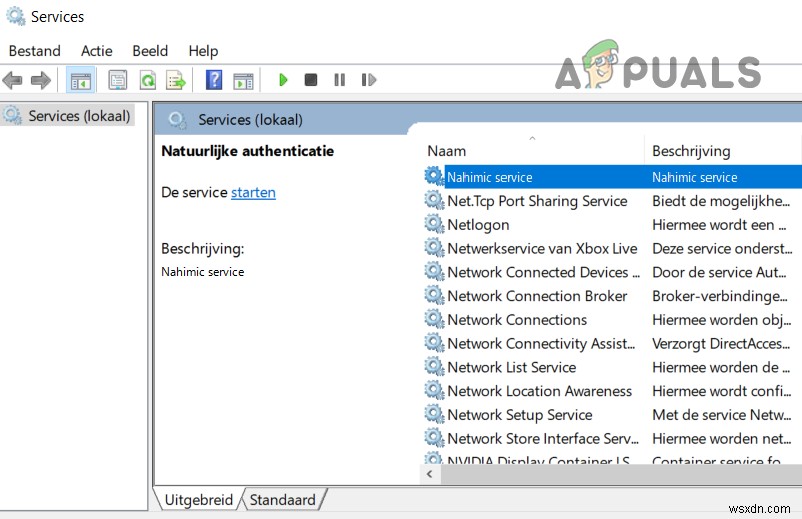Toggle the Show/Hide Console Tree toolbar icon
Viewport: 802px width, 519px height.
coord(80,80)
